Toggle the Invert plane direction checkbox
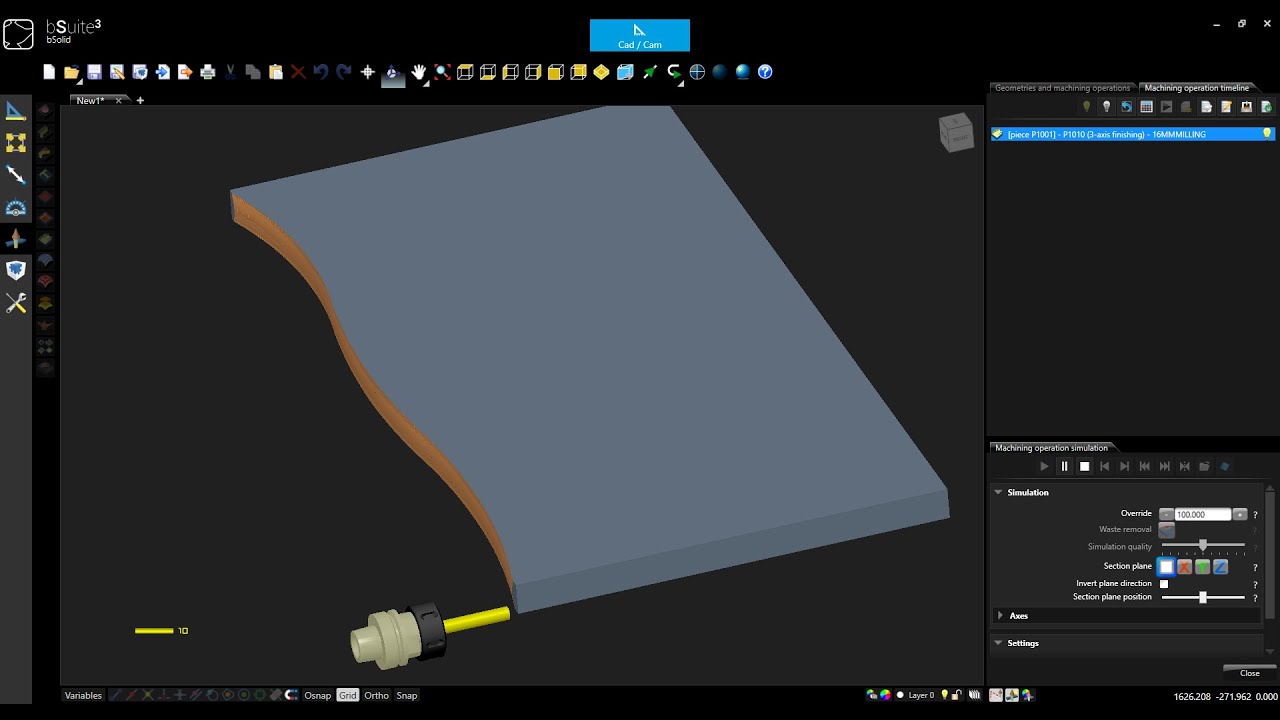 pos(1164,584)
